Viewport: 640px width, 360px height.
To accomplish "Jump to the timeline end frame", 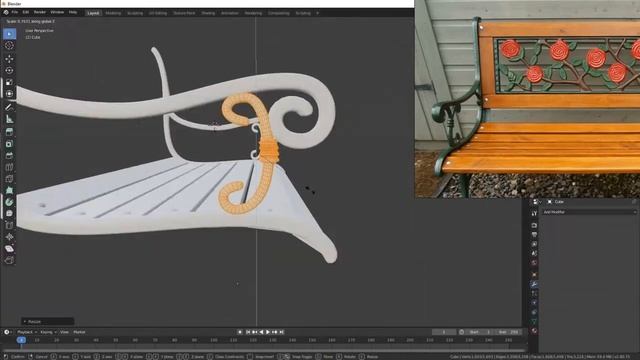I will tap(282, 332).
